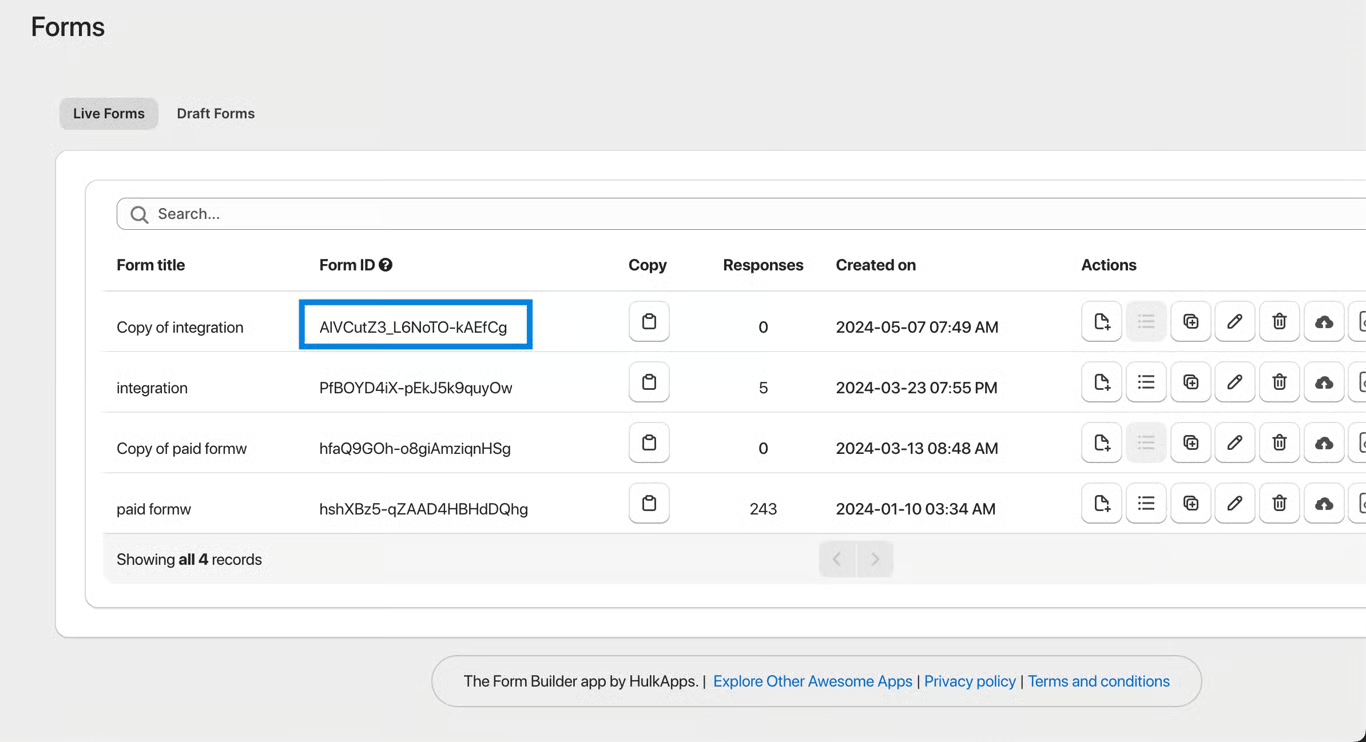The image size is (1366, 742).
Task: Click cloud upload icon for Copy of integration
Action: (1324, 322)
